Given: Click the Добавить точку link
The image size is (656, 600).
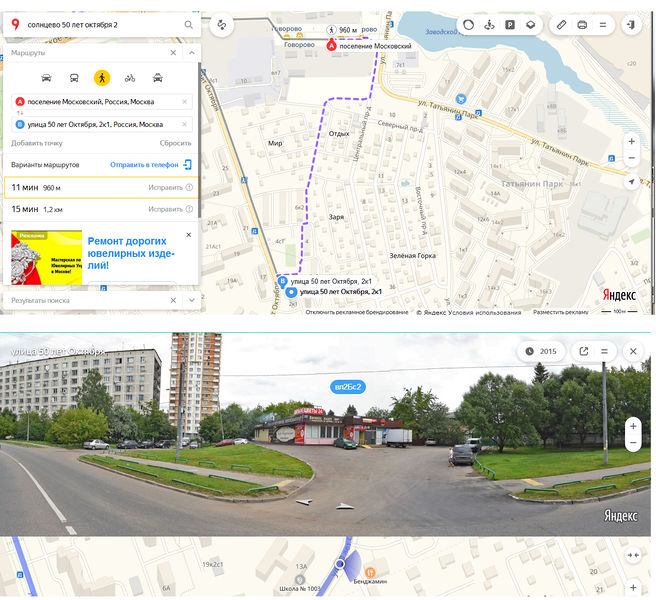Looking at the screenshot, I should 37,143.
